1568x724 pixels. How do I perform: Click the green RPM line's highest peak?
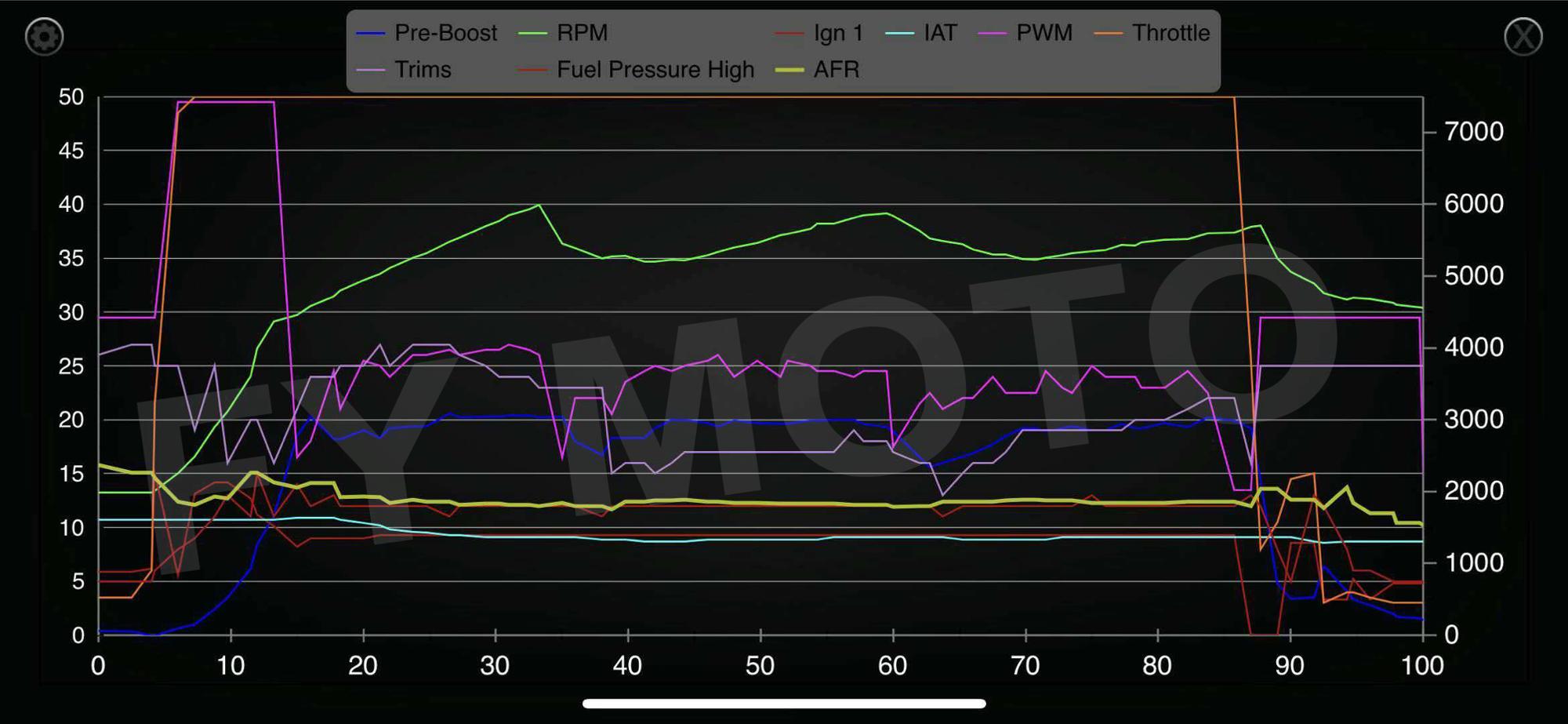coord(539,206)
